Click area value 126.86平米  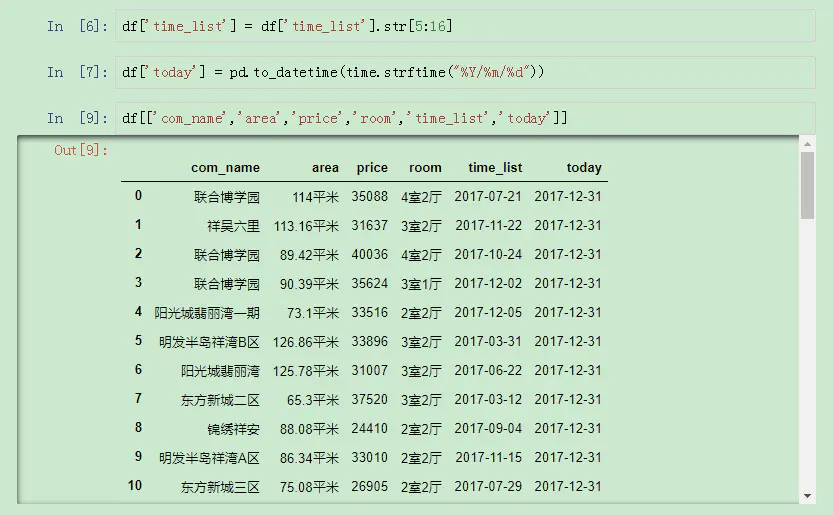(305, 342)
